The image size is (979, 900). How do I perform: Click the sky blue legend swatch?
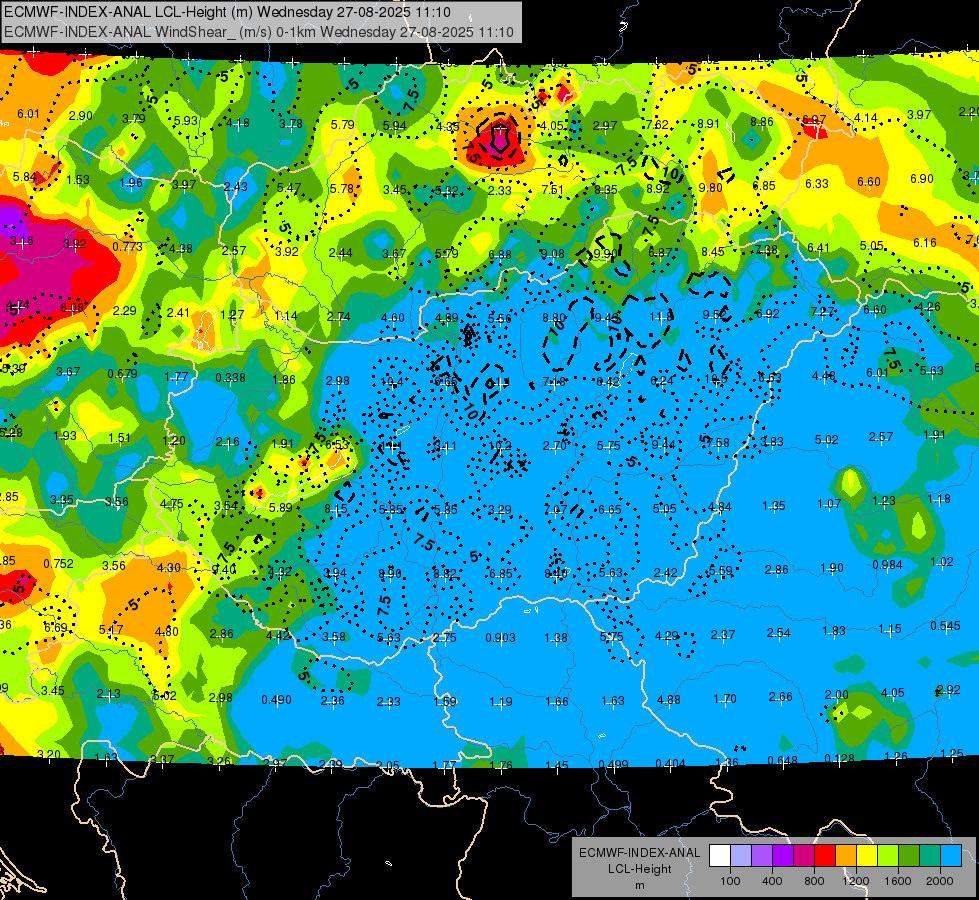pos(951,855)
